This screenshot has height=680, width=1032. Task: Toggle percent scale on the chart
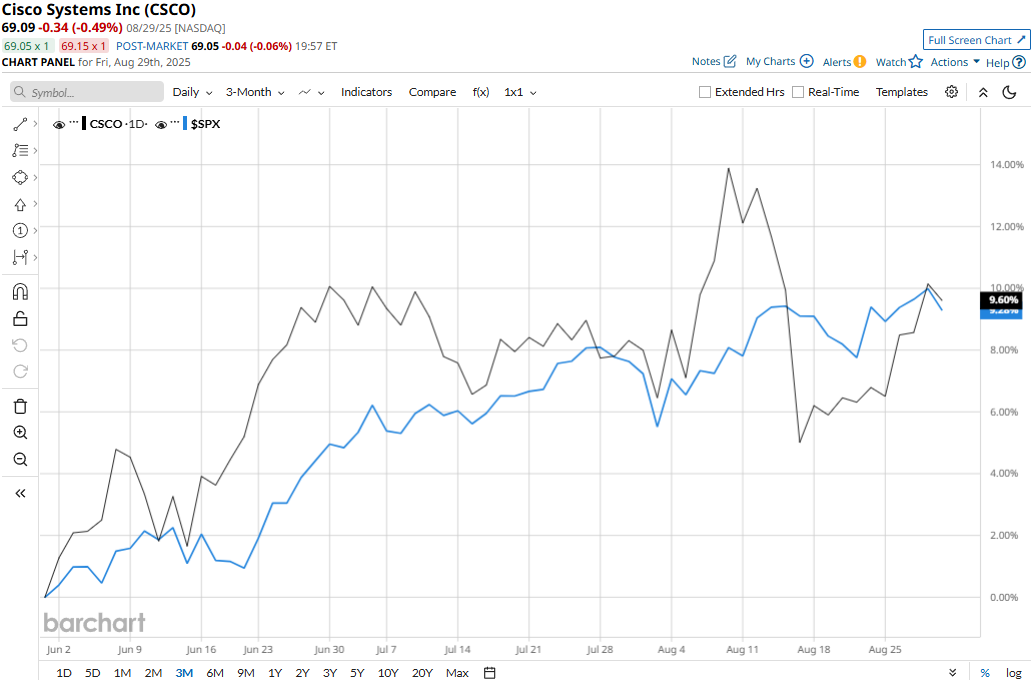pyautogui.click(x=985, y=673)
